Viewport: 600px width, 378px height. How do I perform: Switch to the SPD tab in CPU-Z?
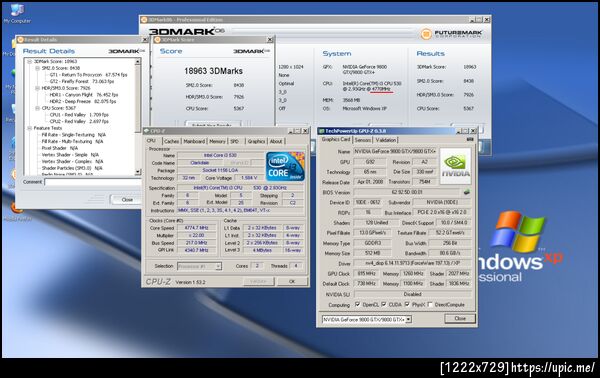click(x=235, y=141)
